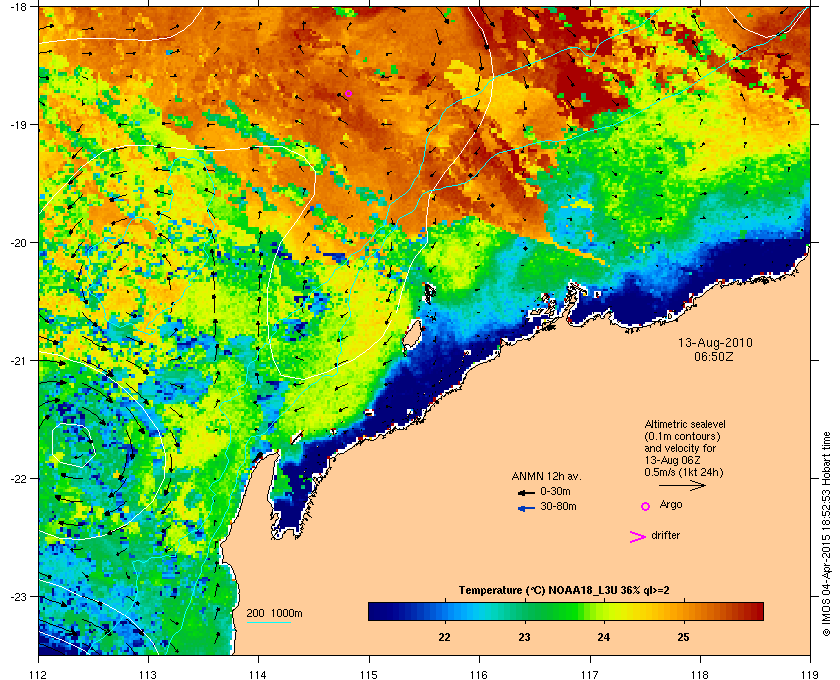Click the ANMN 12h av. legend heading
This screenshot has height=680, width=840.
[x=546, y=476]
